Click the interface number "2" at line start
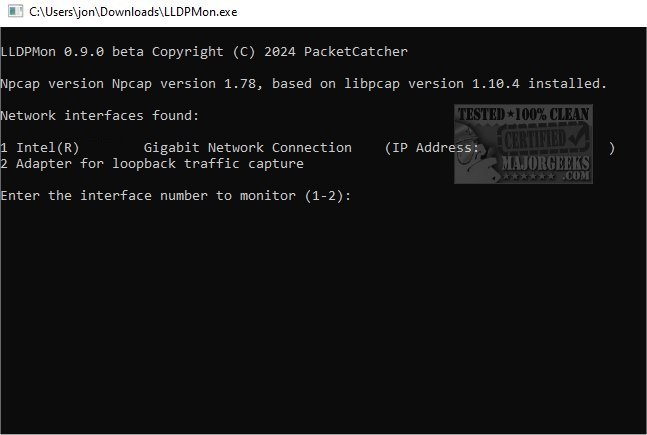This screenshot has width=647, height=435. [5, 163]
